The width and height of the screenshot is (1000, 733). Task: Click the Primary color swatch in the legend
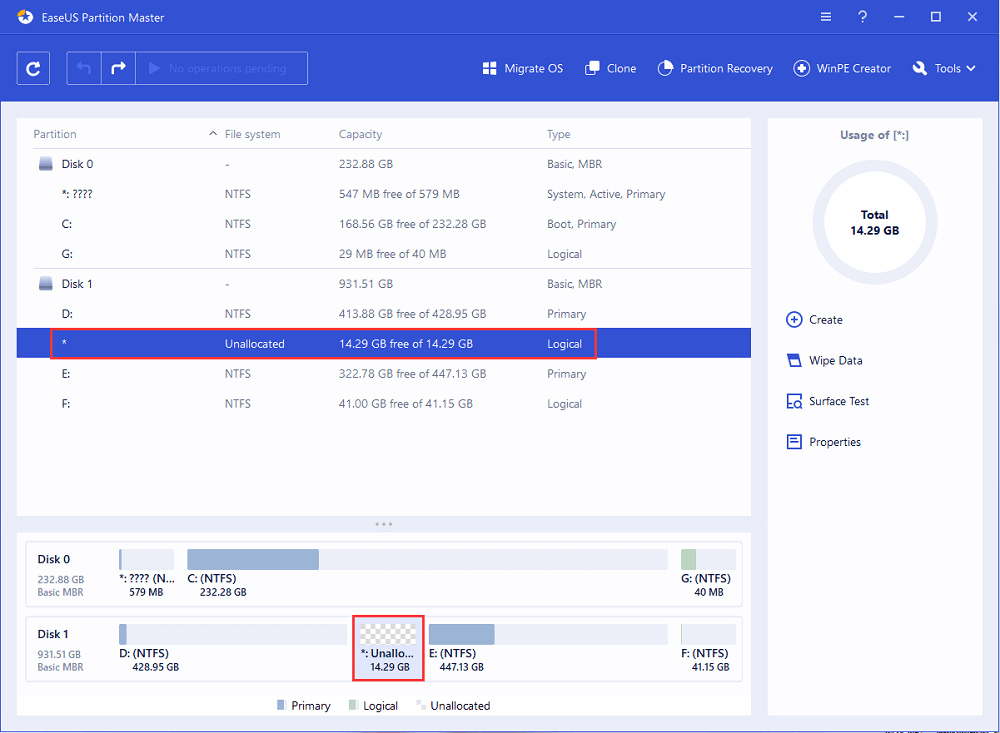(x=283, y=705)
